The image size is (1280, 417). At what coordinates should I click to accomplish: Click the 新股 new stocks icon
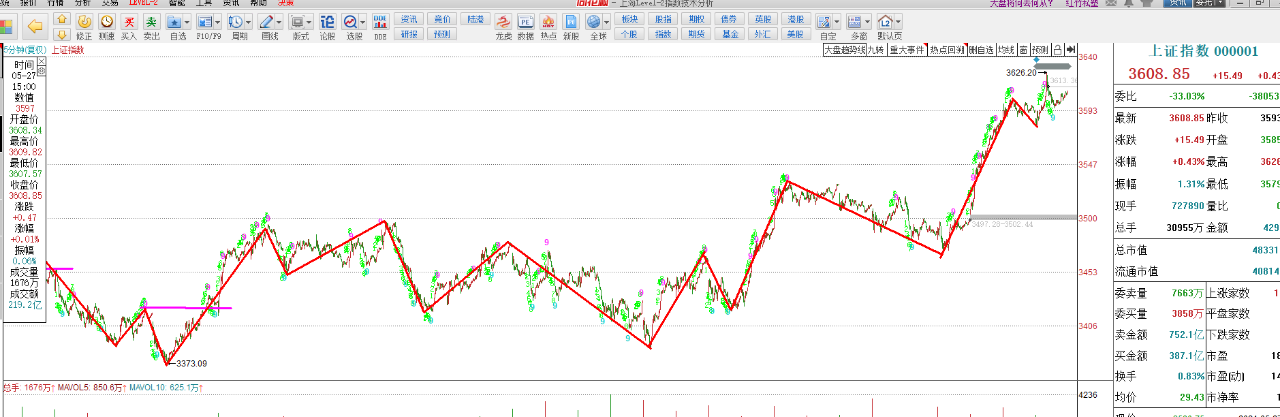click(x=571, y=25)
